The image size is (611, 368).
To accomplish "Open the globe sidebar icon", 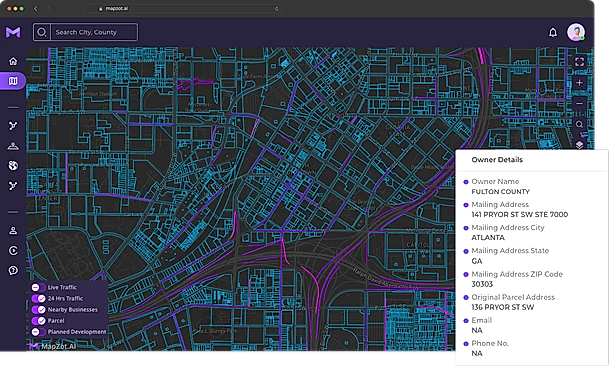I will coord(13,166).
